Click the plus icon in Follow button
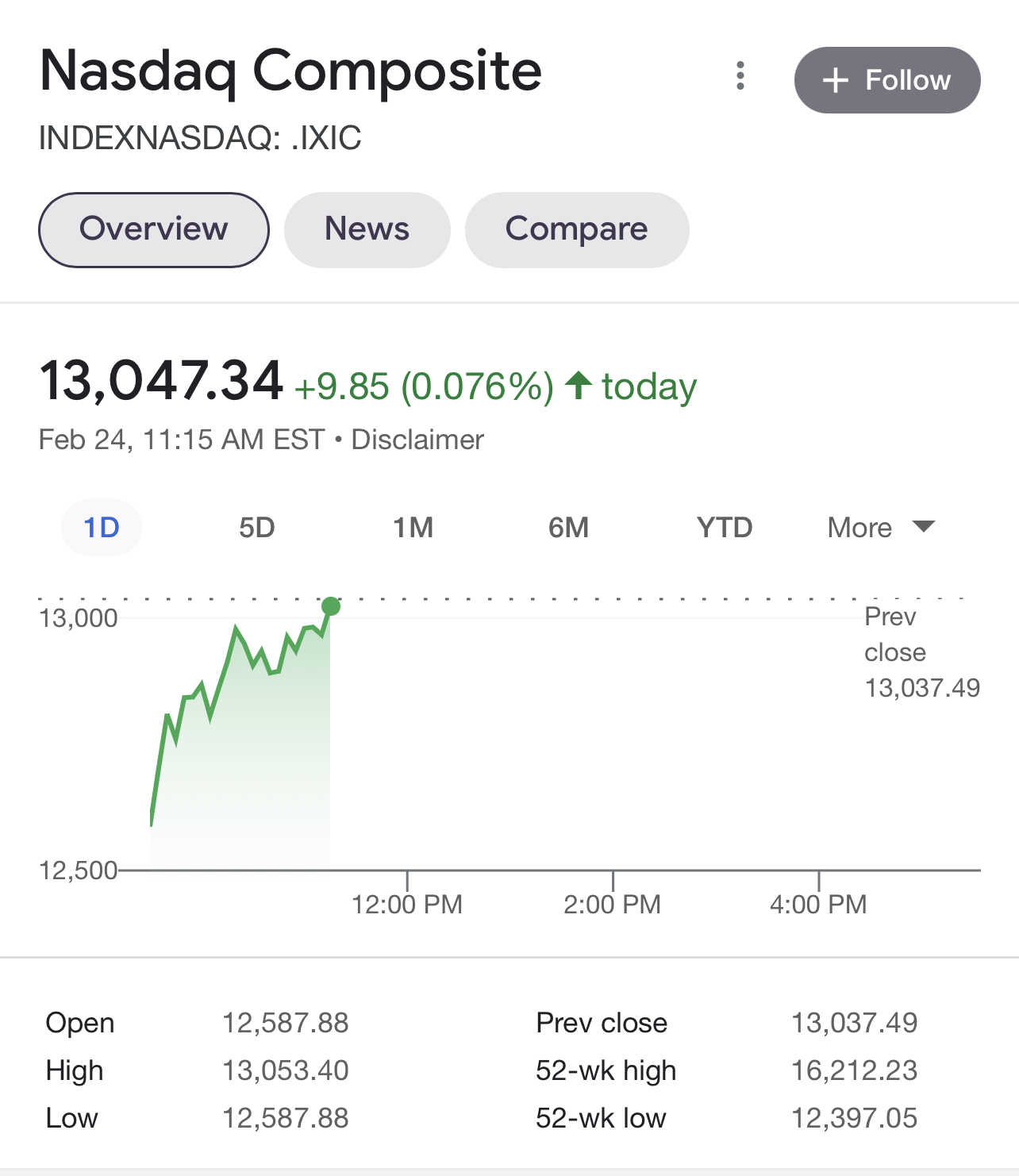 click(x=836, y=80)
